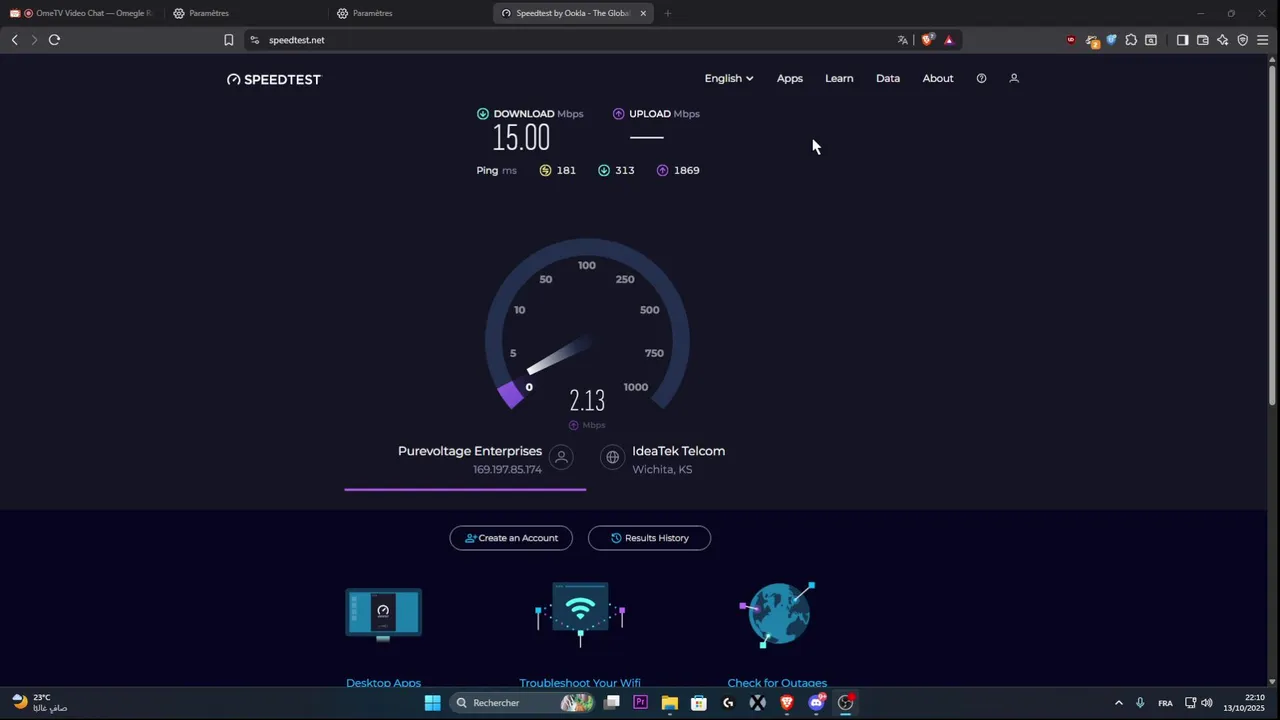Open Brave Shields lion icon

tap(928, 40)
